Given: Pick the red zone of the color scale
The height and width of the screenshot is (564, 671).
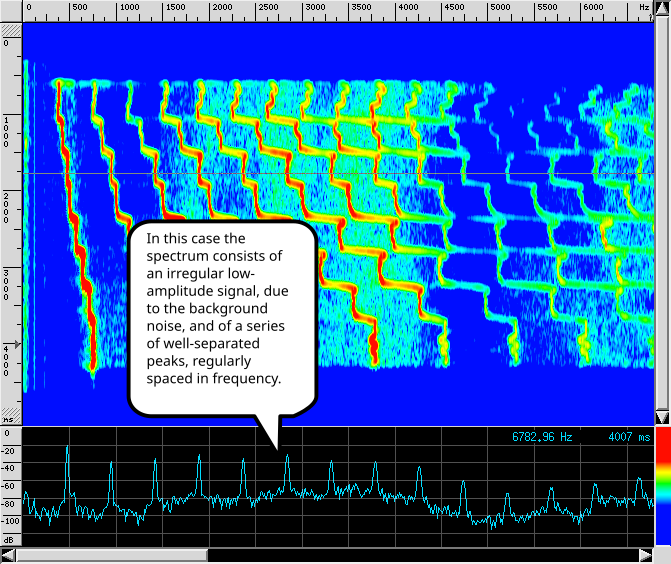Looking at the screenshot, I should tap(663, 445).
